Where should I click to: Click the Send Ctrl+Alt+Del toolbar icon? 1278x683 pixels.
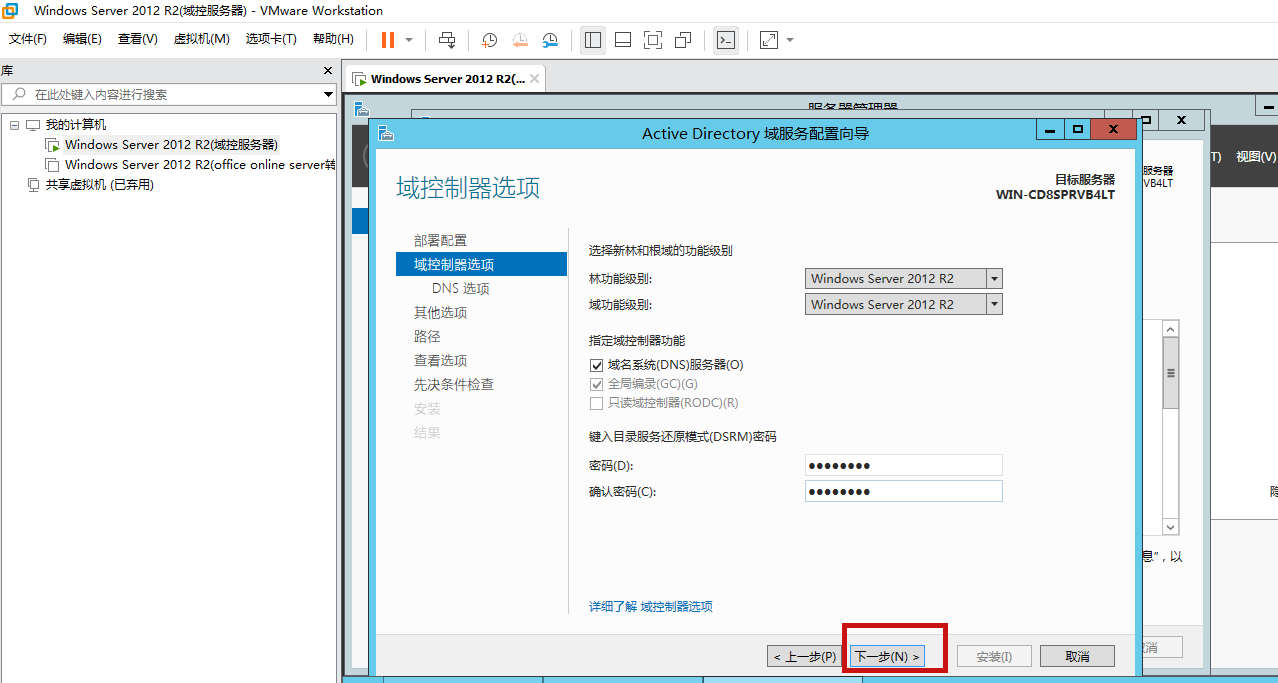(x=447, y=40)
